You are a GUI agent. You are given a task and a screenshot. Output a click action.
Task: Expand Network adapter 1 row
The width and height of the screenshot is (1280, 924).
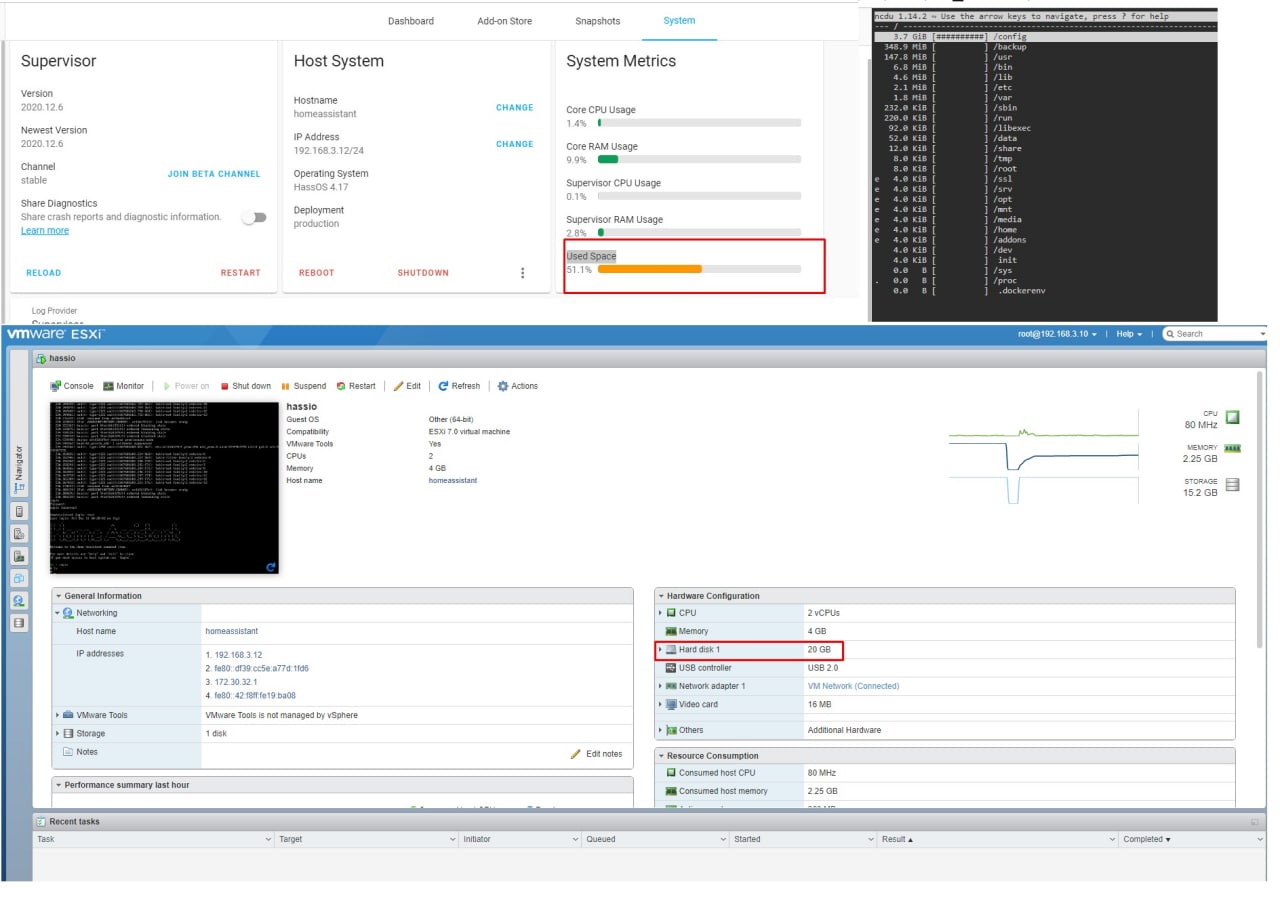click(660, 686)
